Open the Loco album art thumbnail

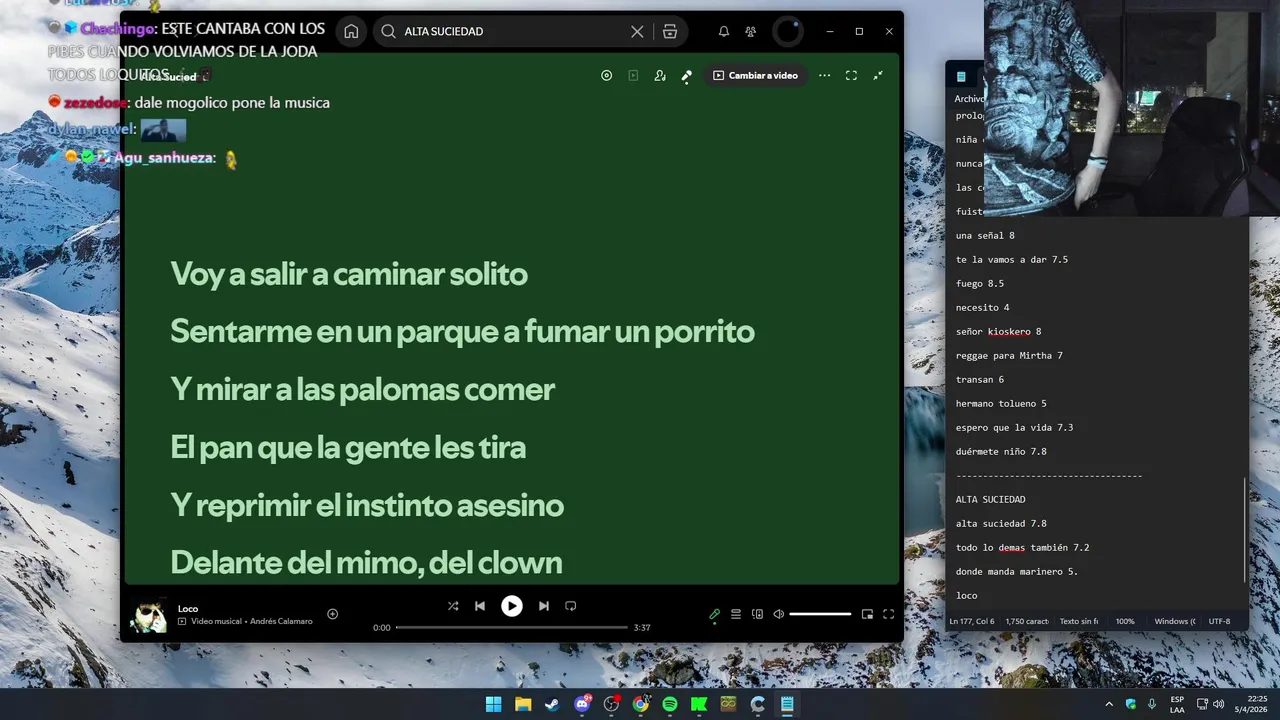coord(150,616)
